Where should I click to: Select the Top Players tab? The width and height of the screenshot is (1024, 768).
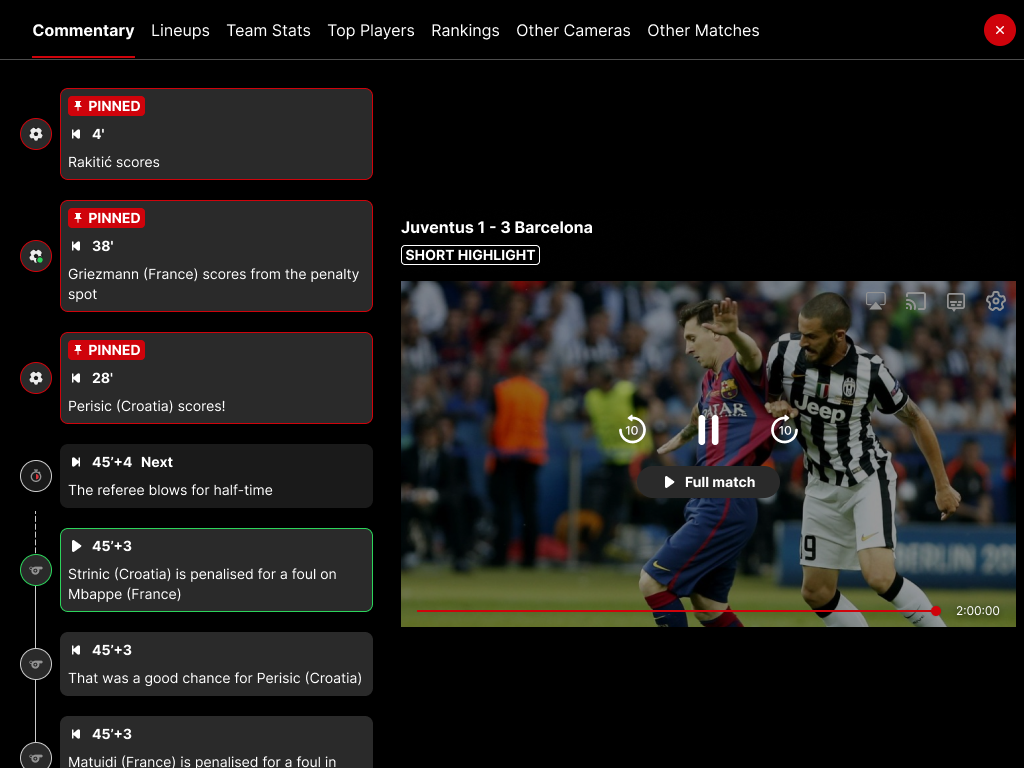tap(371, 31)
